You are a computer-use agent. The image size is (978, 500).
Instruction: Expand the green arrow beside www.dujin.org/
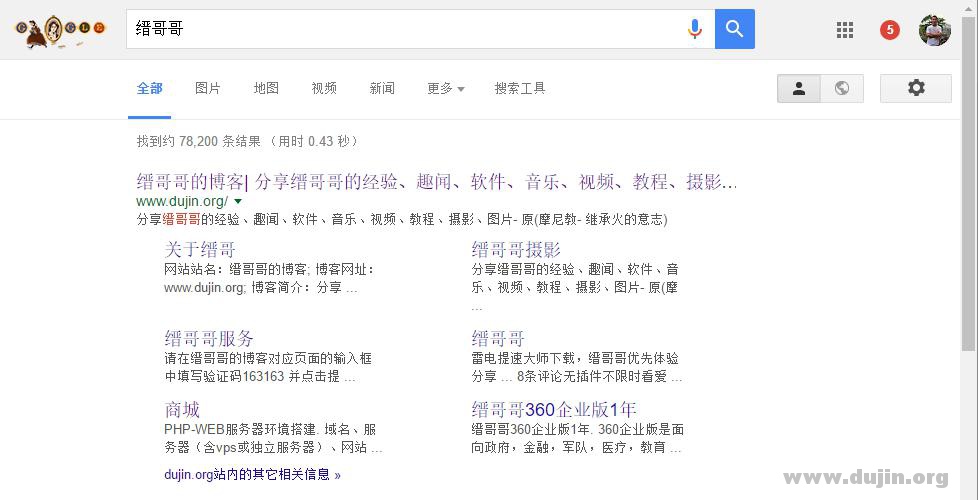pyautogui.click(x=238, y=201)
